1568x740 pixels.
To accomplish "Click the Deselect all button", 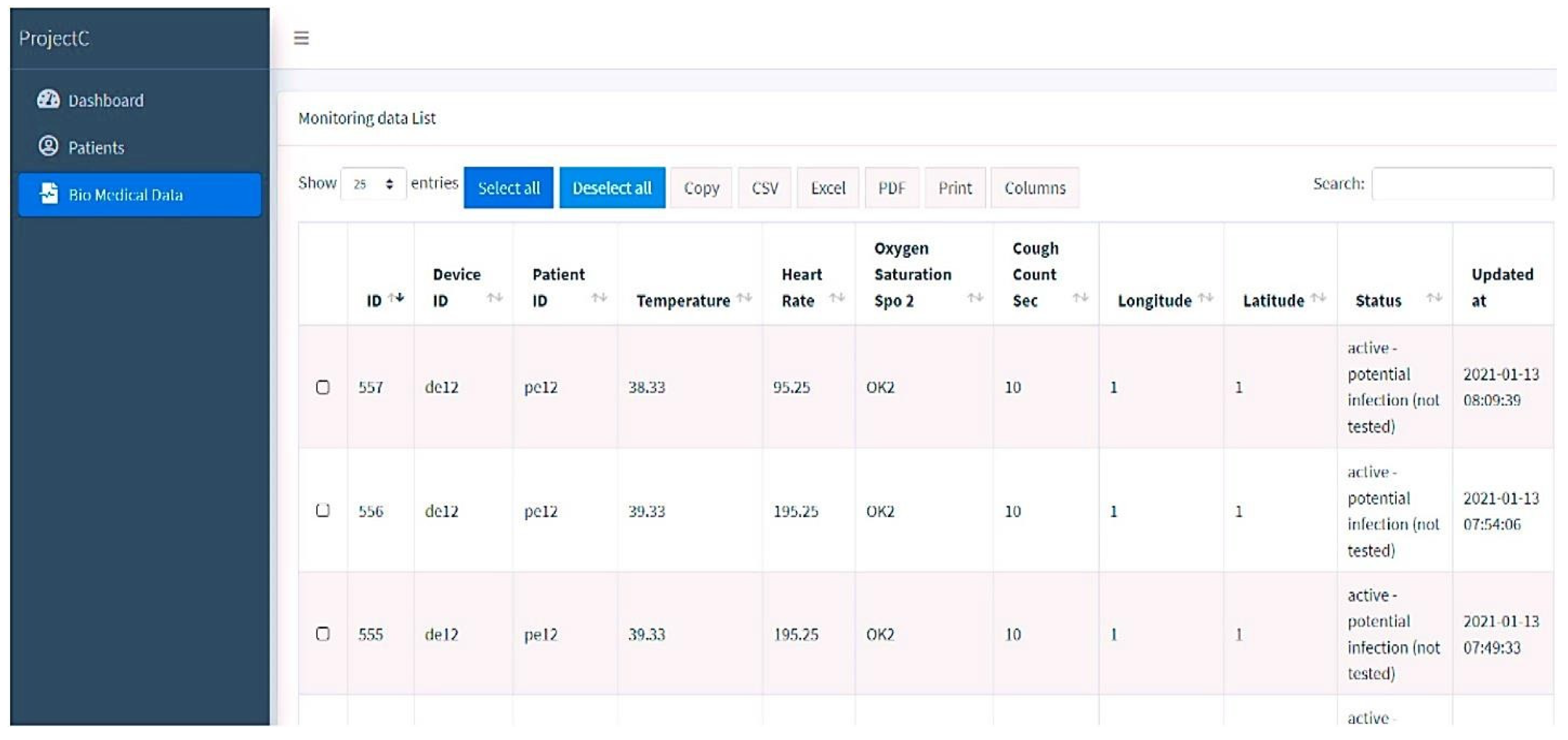I will click(x=612, y=187).
